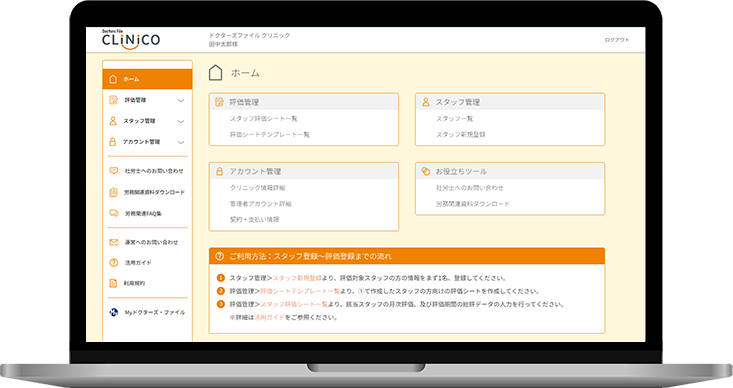The image size is (733, 388).
Task: Click the お役立ちツール card icon
Action: point(425,172)
